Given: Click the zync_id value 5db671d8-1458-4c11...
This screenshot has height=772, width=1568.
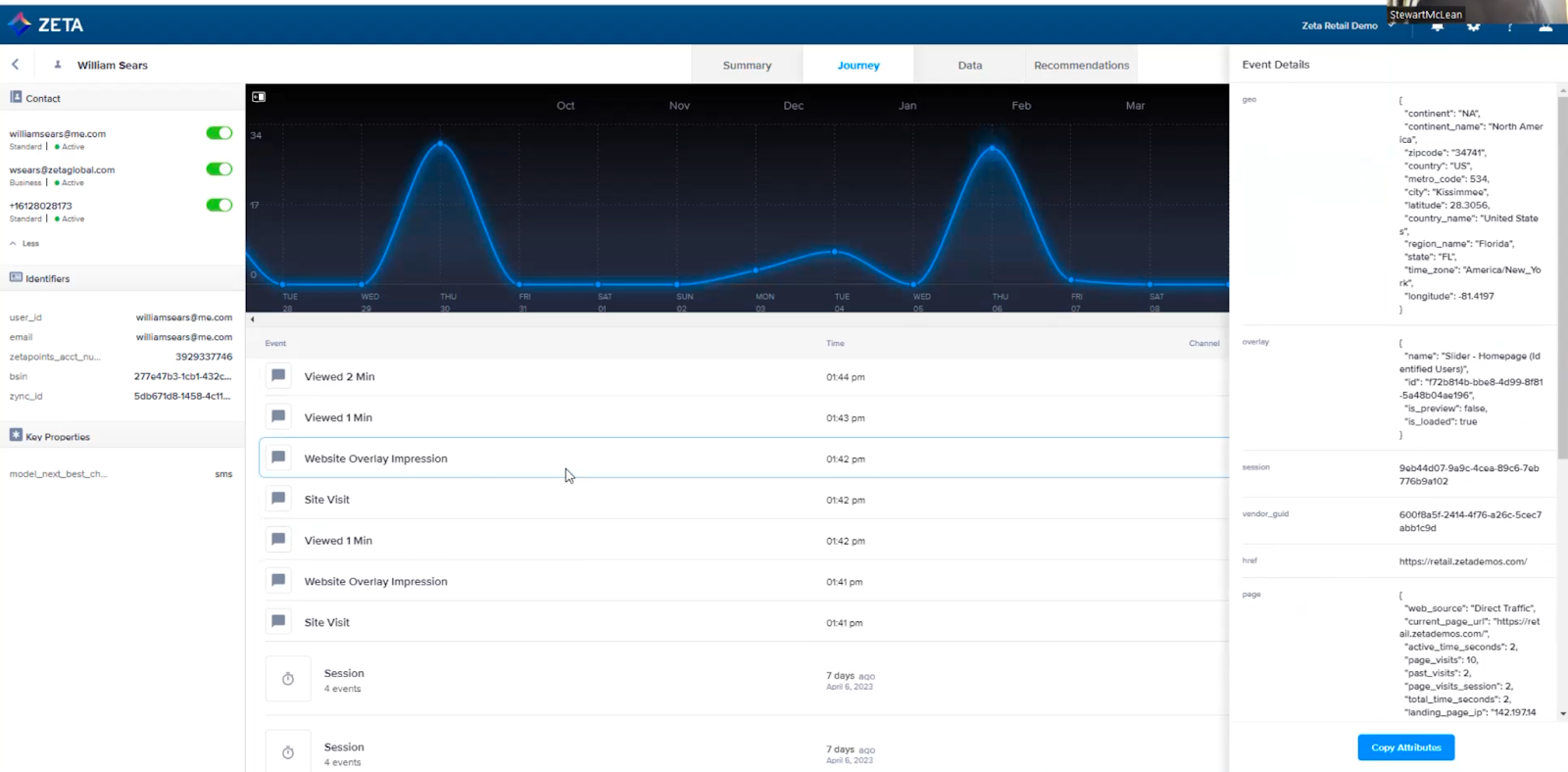Looking at the screenshot, I should (x=183, y=396).
